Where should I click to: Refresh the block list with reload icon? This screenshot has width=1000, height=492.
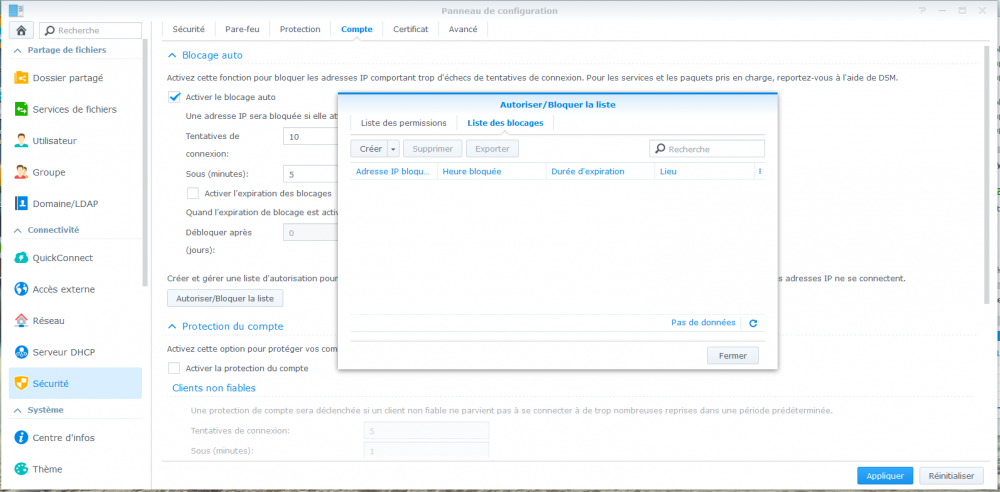[753, 324]
